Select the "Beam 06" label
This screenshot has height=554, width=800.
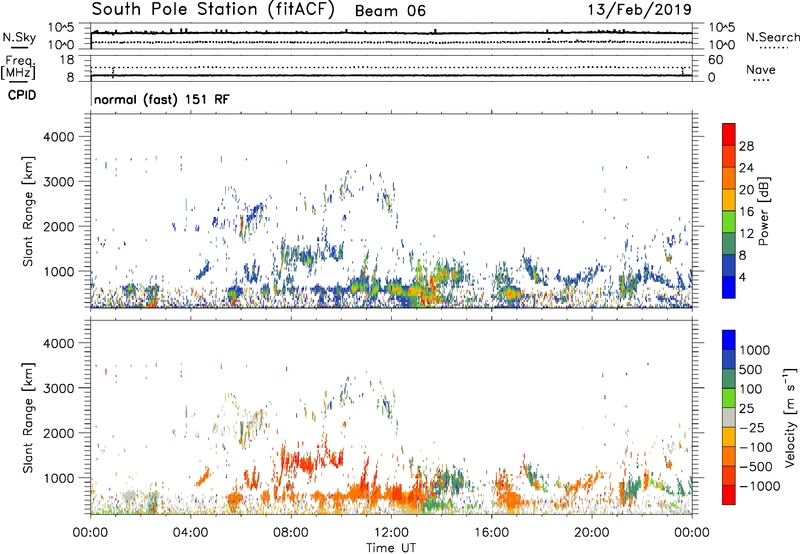tap(390, 11)
